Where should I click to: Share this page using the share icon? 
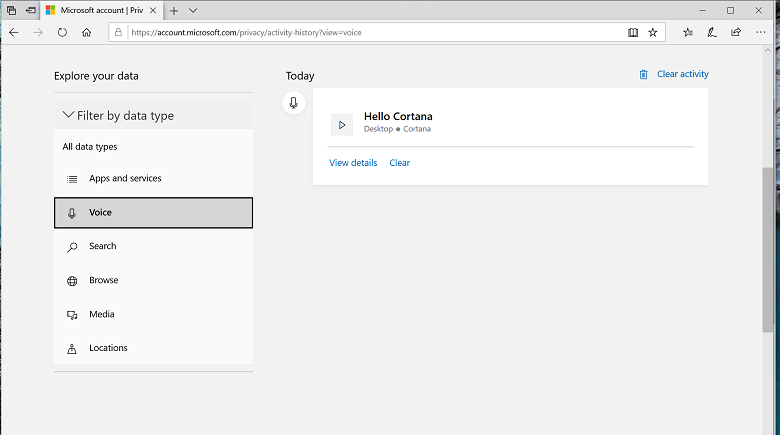[x=736, y=32]
